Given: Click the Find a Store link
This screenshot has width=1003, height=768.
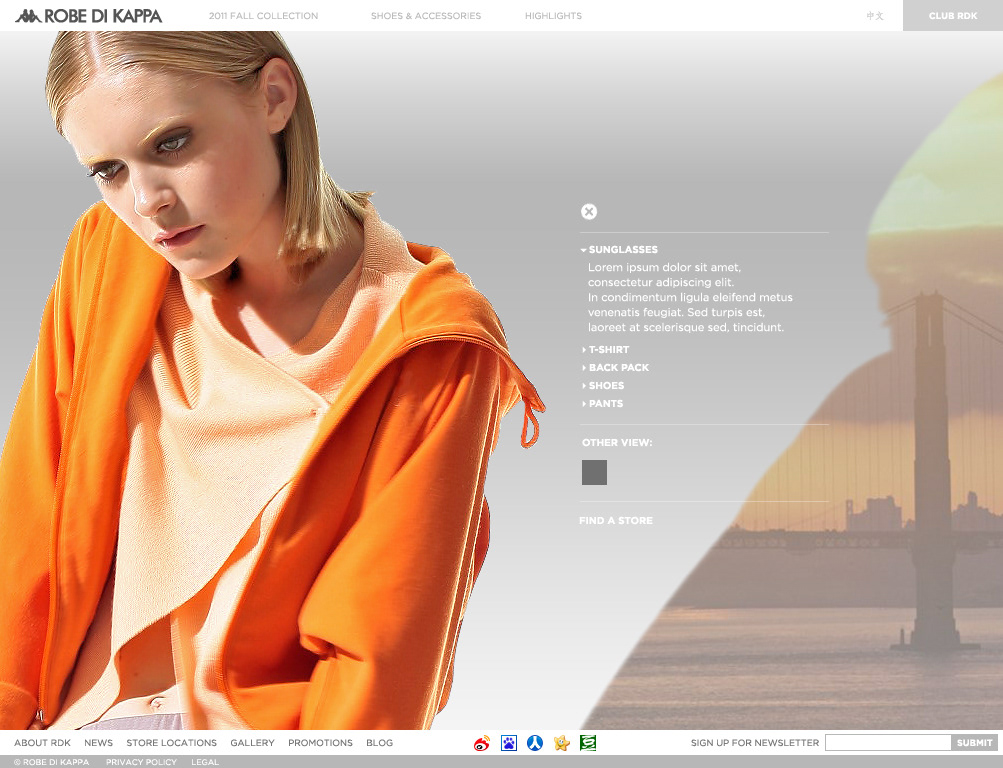Looking at the screenshot, I should coord(616,521).
